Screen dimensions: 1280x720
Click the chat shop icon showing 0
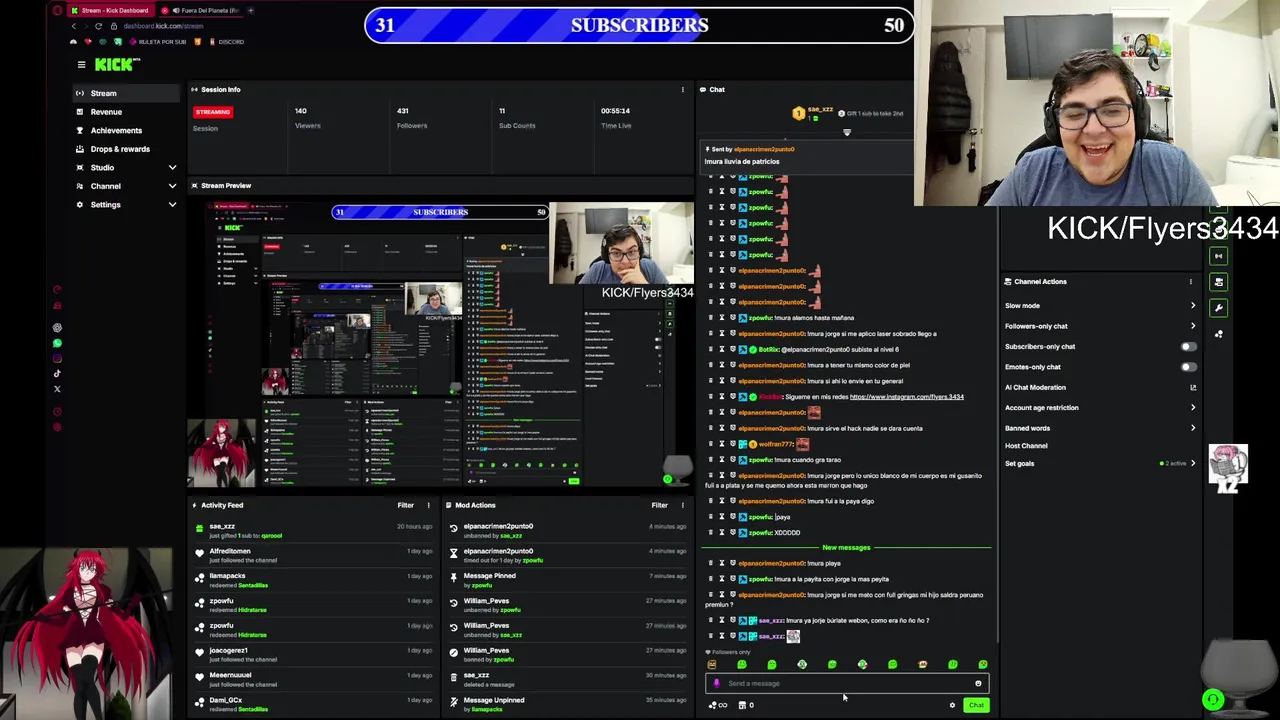click(745, 705)
